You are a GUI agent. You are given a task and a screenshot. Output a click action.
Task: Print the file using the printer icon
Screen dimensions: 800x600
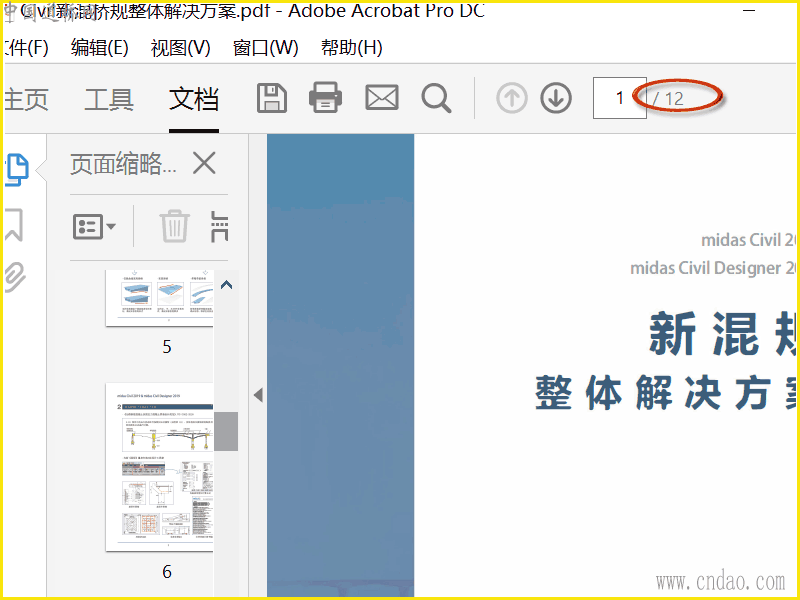point(326,97)
